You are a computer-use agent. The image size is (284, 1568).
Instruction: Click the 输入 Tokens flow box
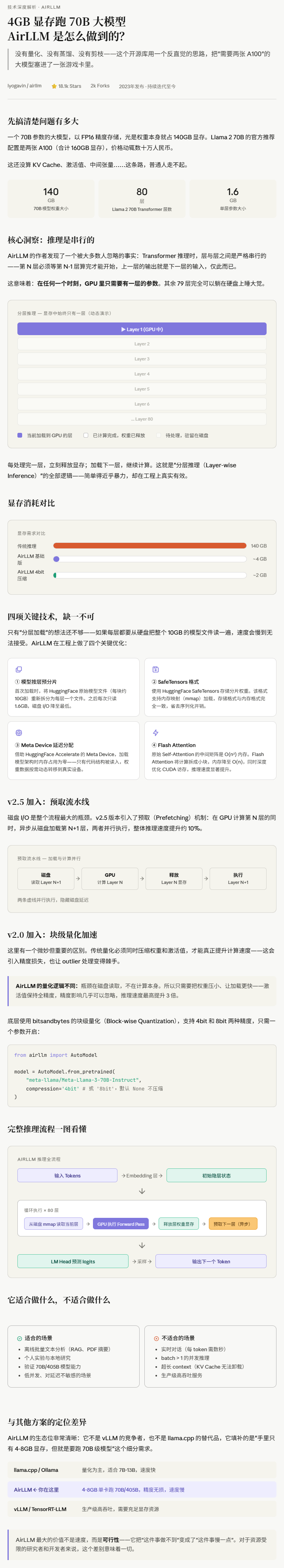pyautogui.click(x=67, y=1176)
